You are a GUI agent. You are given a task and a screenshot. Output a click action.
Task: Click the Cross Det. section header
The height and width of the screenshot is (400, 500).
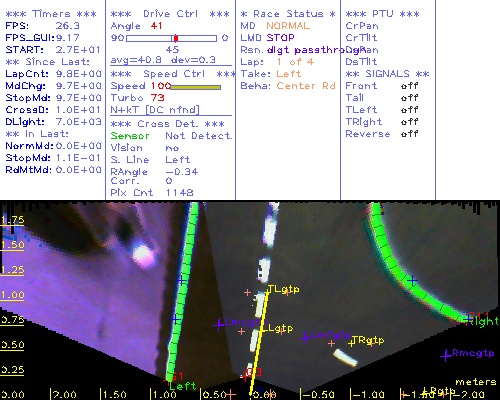(168, 124)
